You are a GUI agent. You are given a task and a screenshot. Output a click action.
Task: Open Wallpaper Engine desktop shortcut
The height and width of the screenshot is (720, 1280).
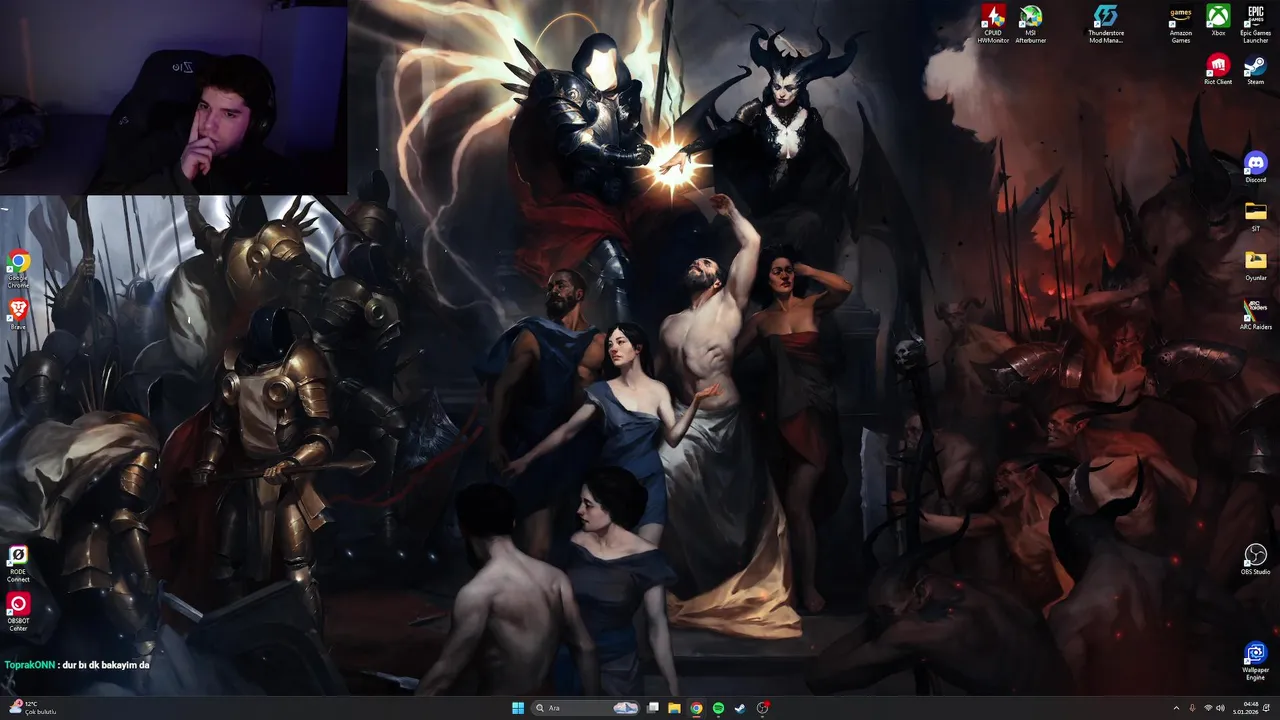coord(1255,661)
